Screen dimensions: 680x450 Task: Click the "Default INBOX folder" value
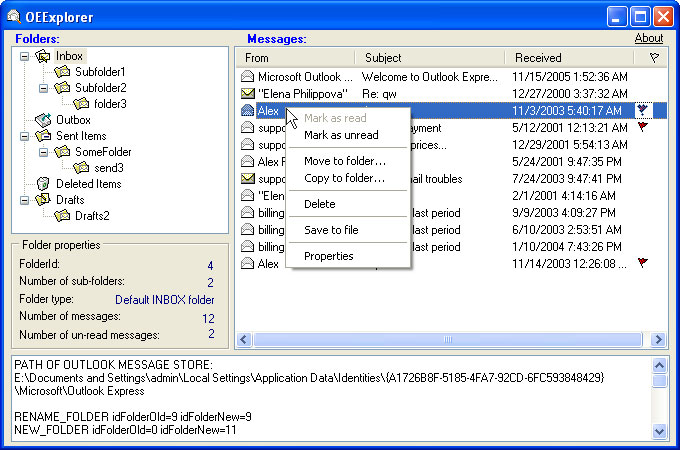coord(164,300)
